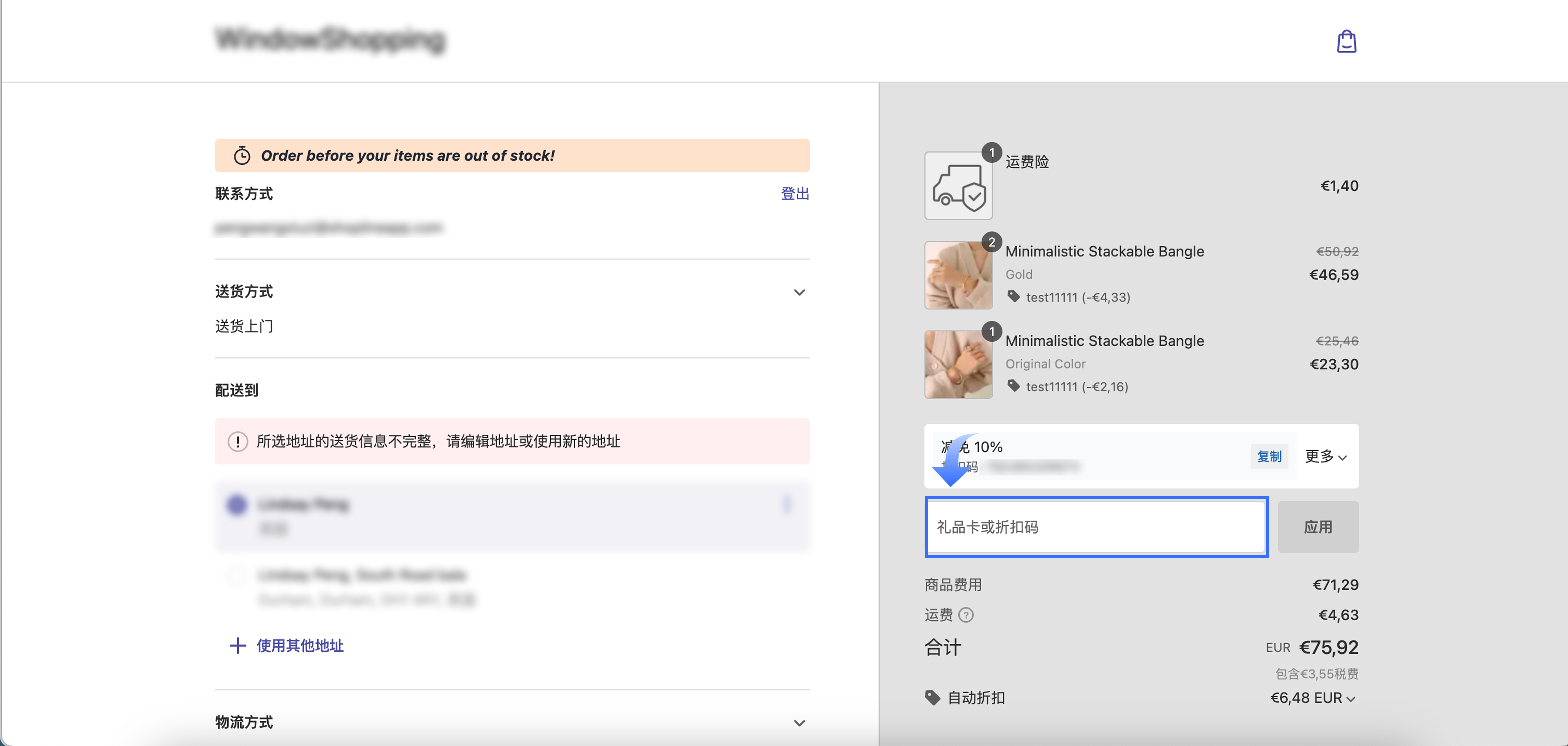Screen dimensions: 1568x746
Task: Click 使用其他地址 to add another address
Action: [300, 646]
